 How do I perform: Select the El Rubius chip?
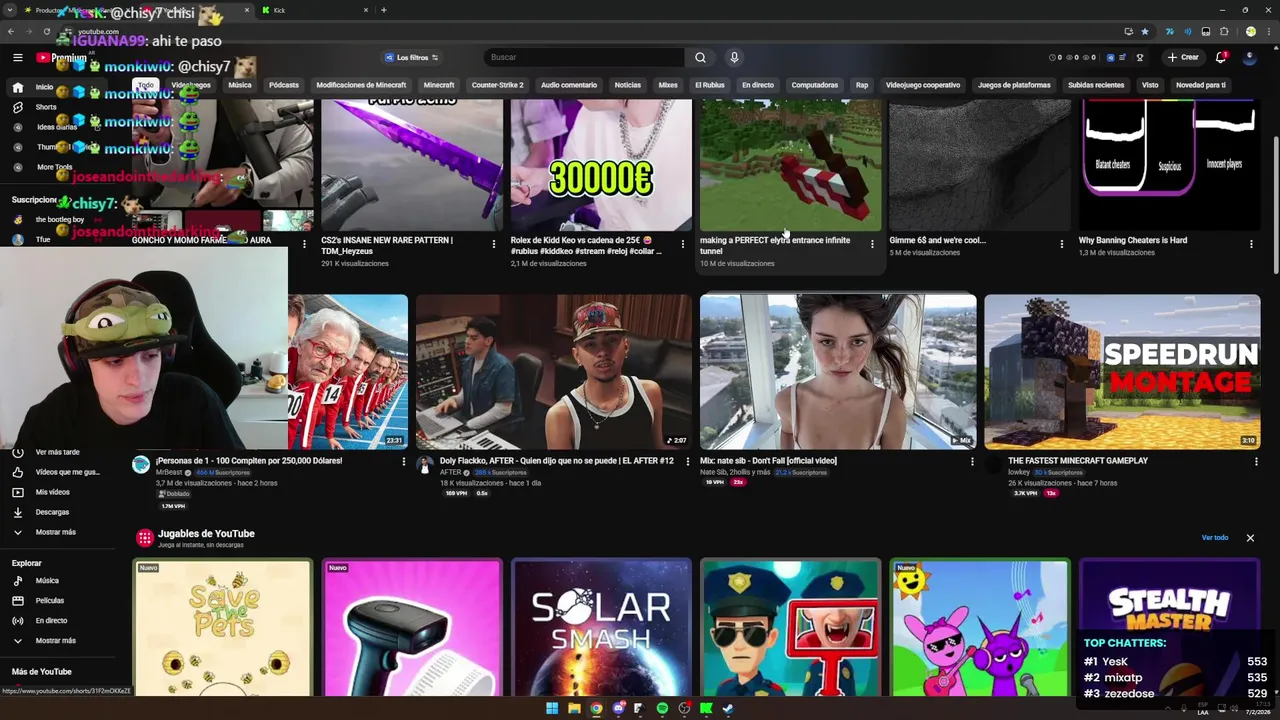point(710,85)
